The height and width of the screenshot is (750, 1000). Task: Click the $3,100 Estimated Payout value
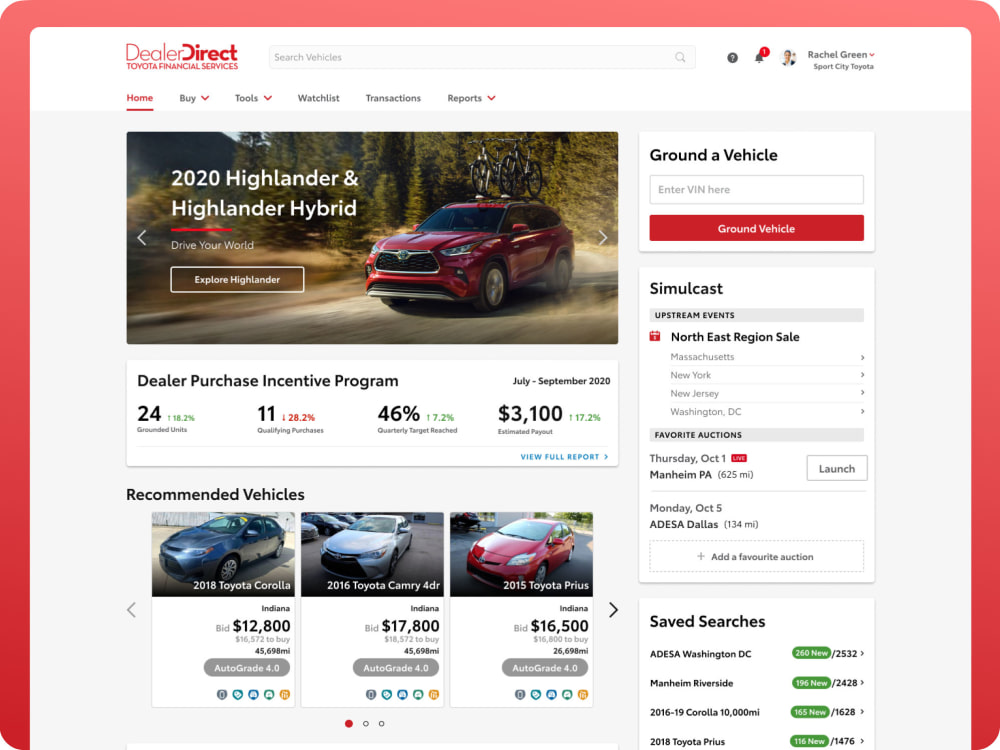pyautogui.click(x=530, y=414)
